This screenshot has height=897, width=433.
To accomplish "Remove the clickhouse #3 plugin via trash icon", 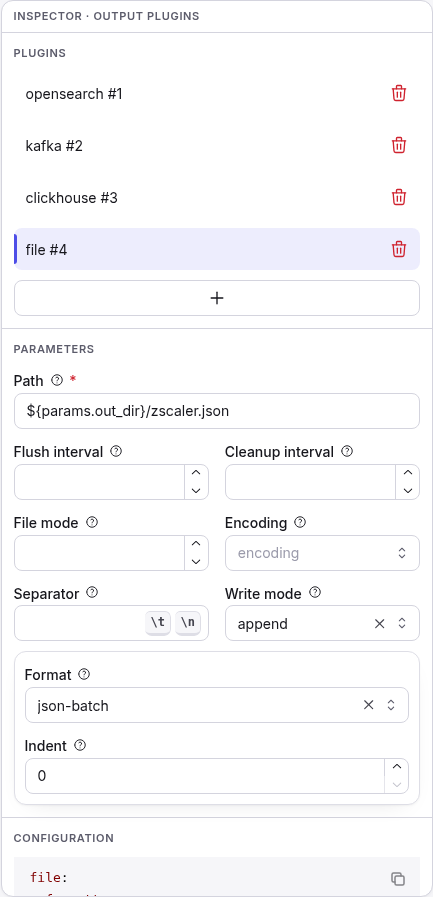I will tap(399, 198).
